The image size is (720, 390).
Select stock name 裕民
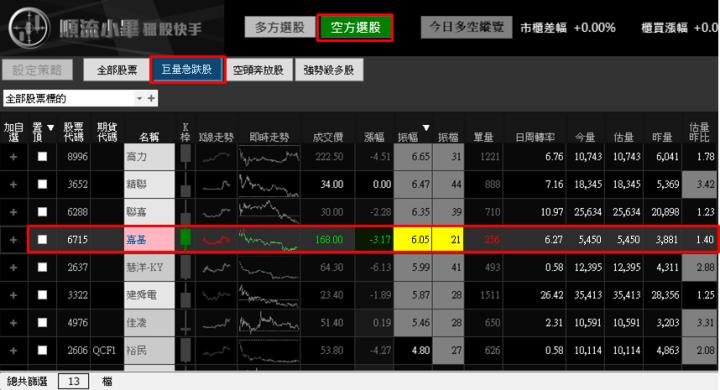coord(136,350)
